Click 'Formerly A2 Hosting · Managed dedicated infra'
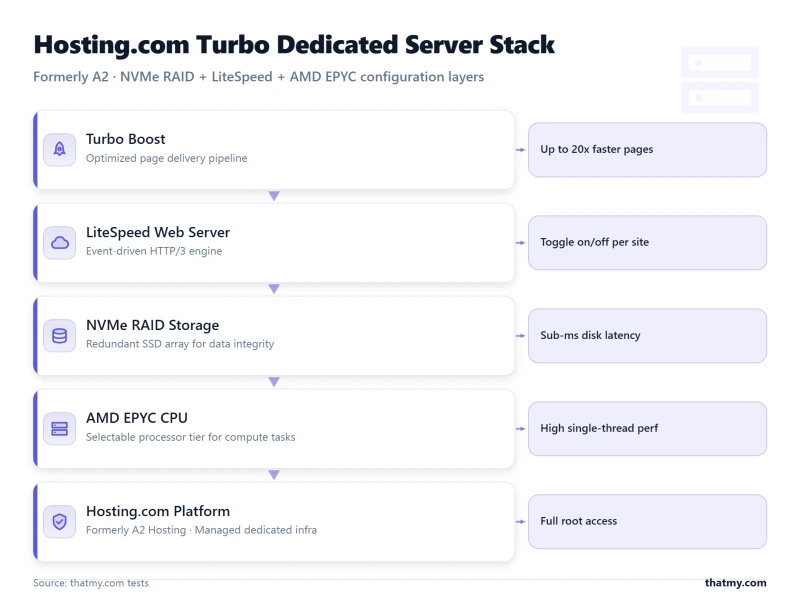This screenshot has width=800, height=603. click(201, 530)
